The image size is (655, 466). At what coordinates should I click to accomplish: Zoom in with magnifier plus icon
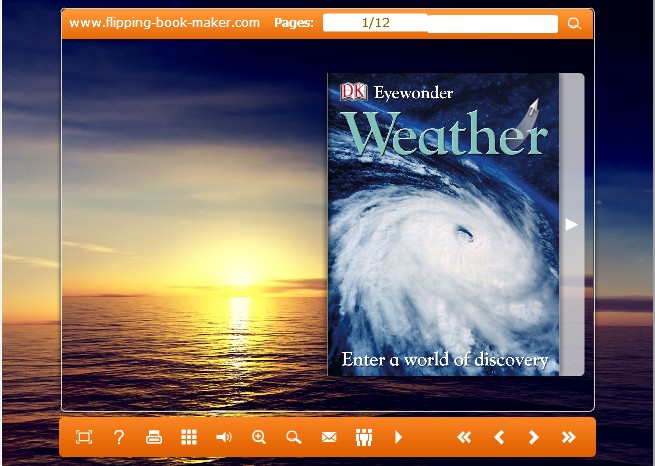(x=259, y=437)
